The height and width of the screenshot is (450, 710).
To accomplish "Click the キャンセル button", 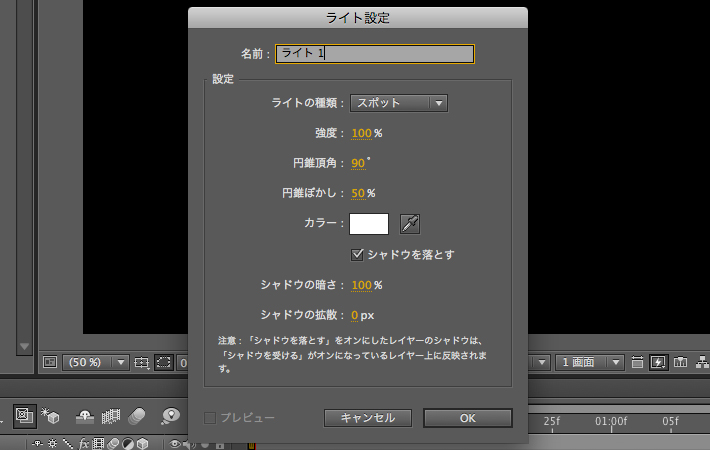I will (367, 418).
